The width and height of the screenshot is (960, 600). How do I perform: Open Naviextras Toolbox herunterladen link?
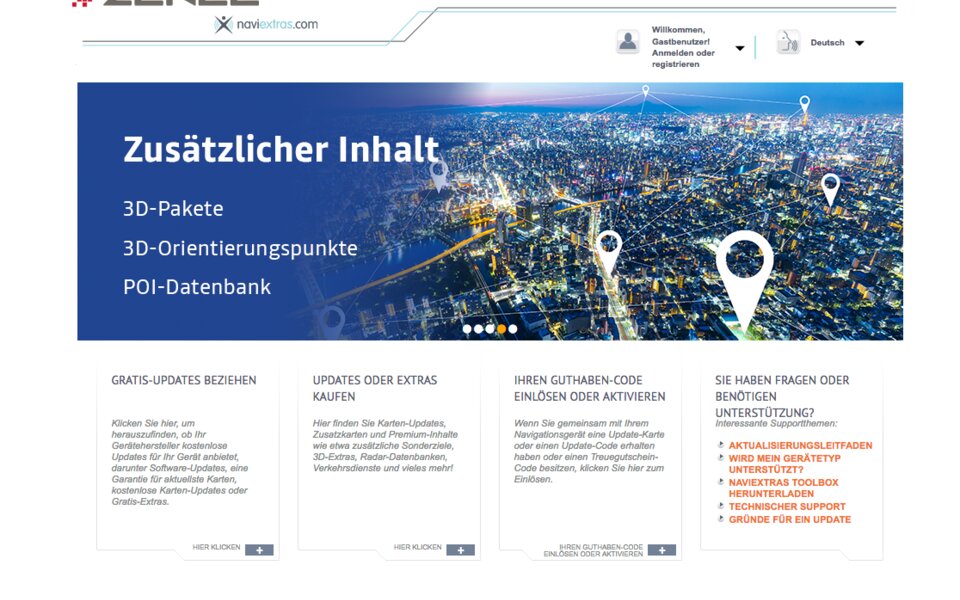tap(783, 488)
